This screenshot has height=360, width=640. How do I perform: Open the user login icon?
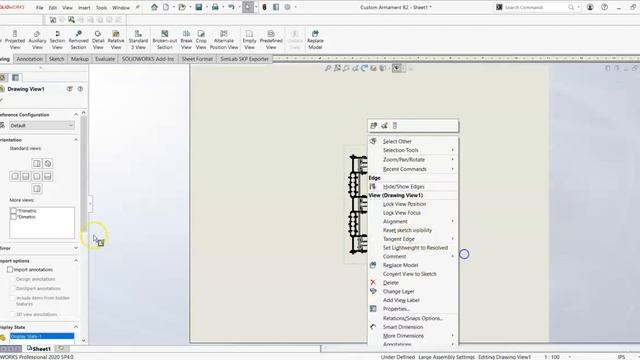pos(590,7)
